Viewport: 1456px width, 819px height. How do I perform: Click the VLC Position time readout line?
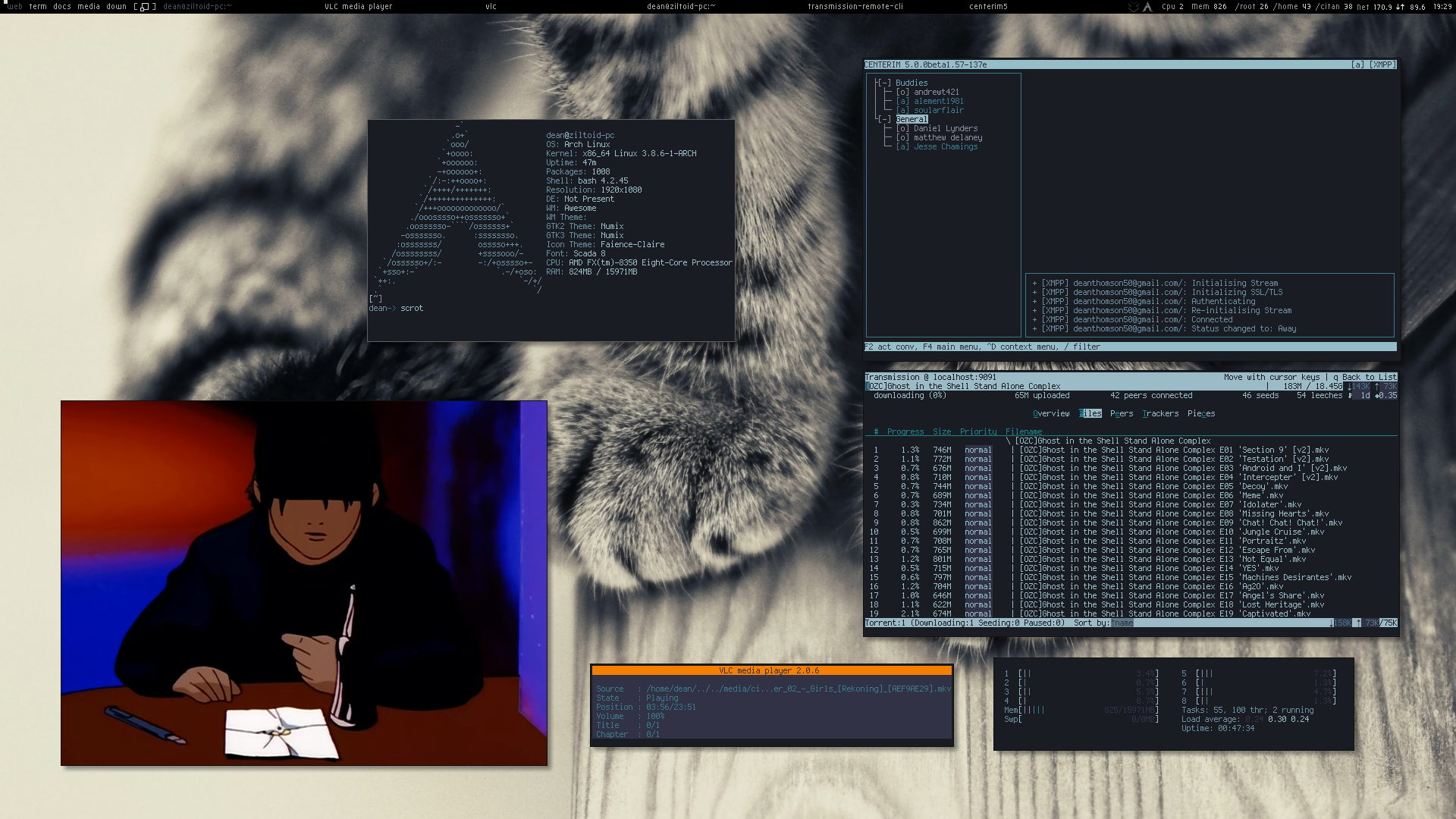[x=670, y=707]
